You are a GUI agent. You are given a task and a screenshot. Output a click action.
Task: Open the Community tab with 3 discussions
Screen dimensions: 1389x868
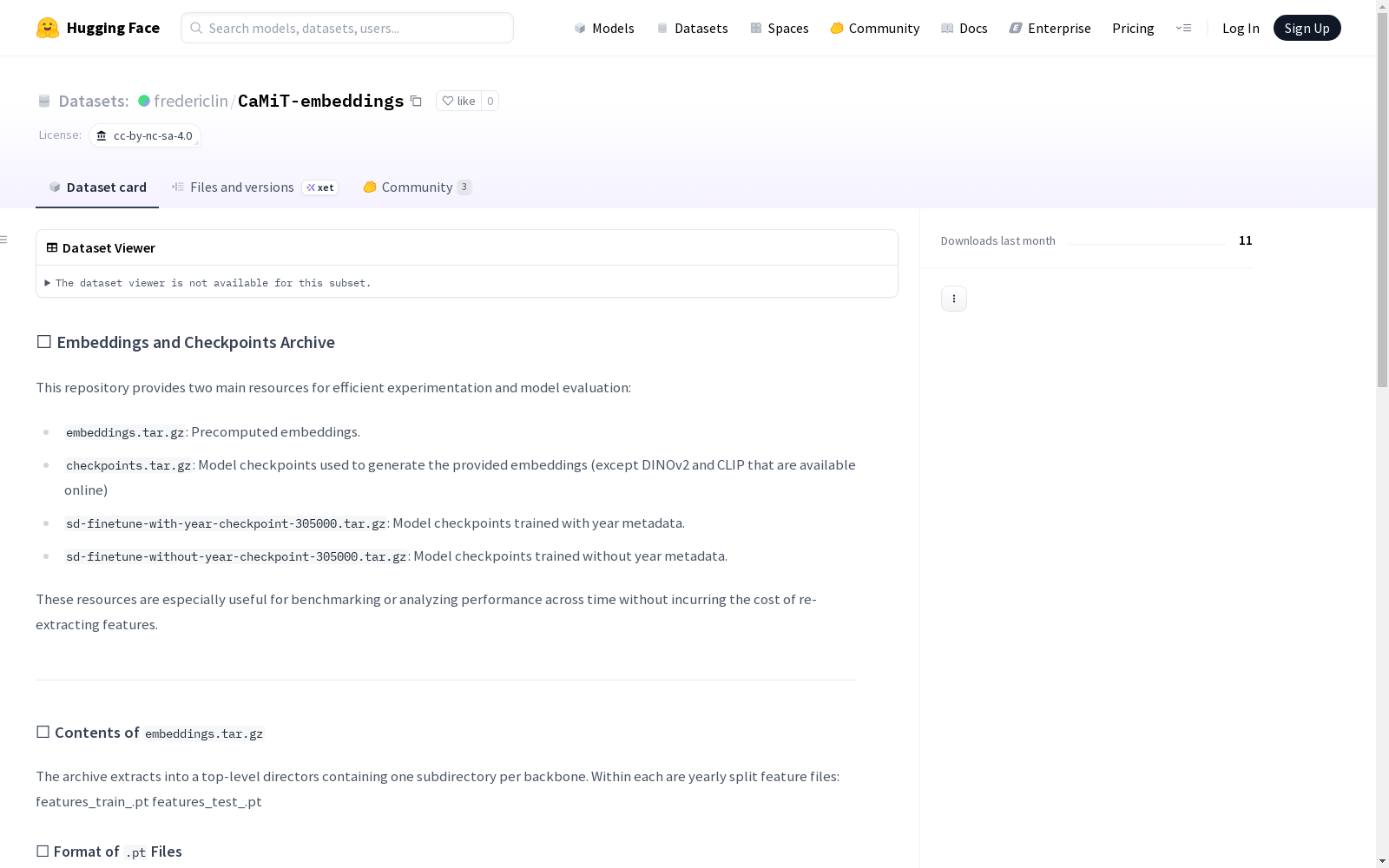[x=418, y=187]
